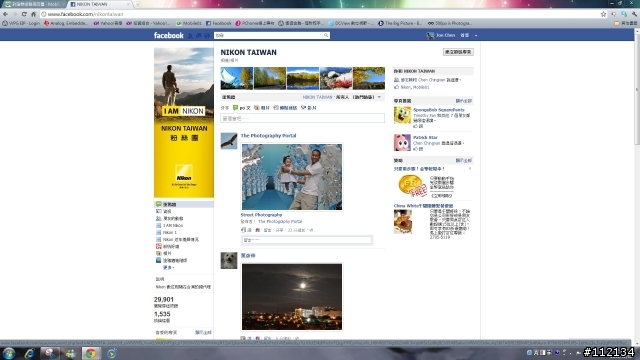Like the Patrick Star page thumb icon
This screenshot has width=640, height=360.
(417, 149)
